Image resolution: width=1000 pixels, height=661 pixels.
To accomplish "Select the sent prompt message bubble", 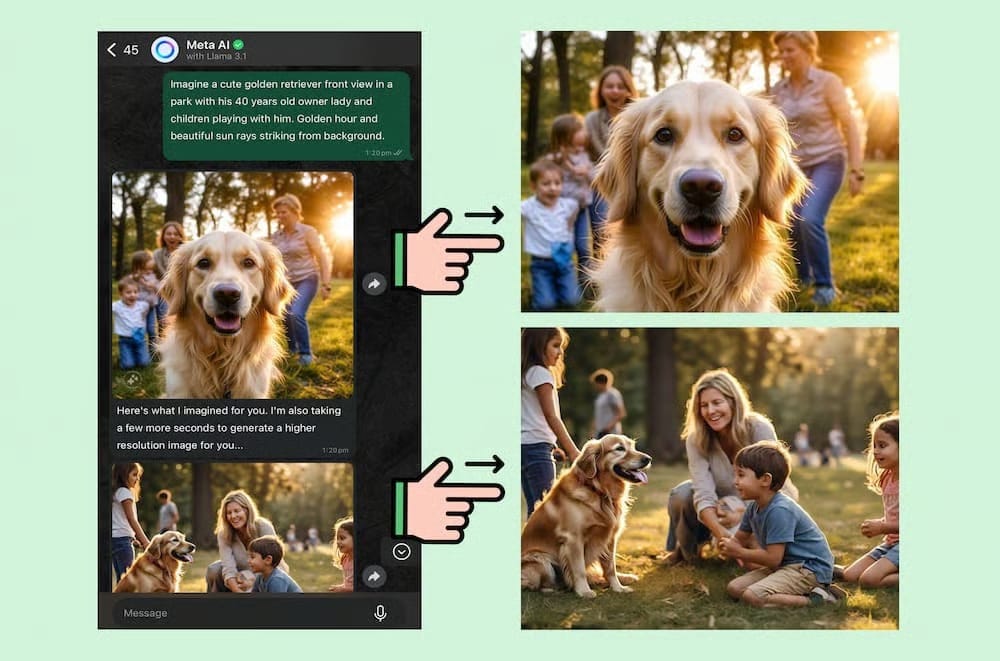I will pos(286,115).
